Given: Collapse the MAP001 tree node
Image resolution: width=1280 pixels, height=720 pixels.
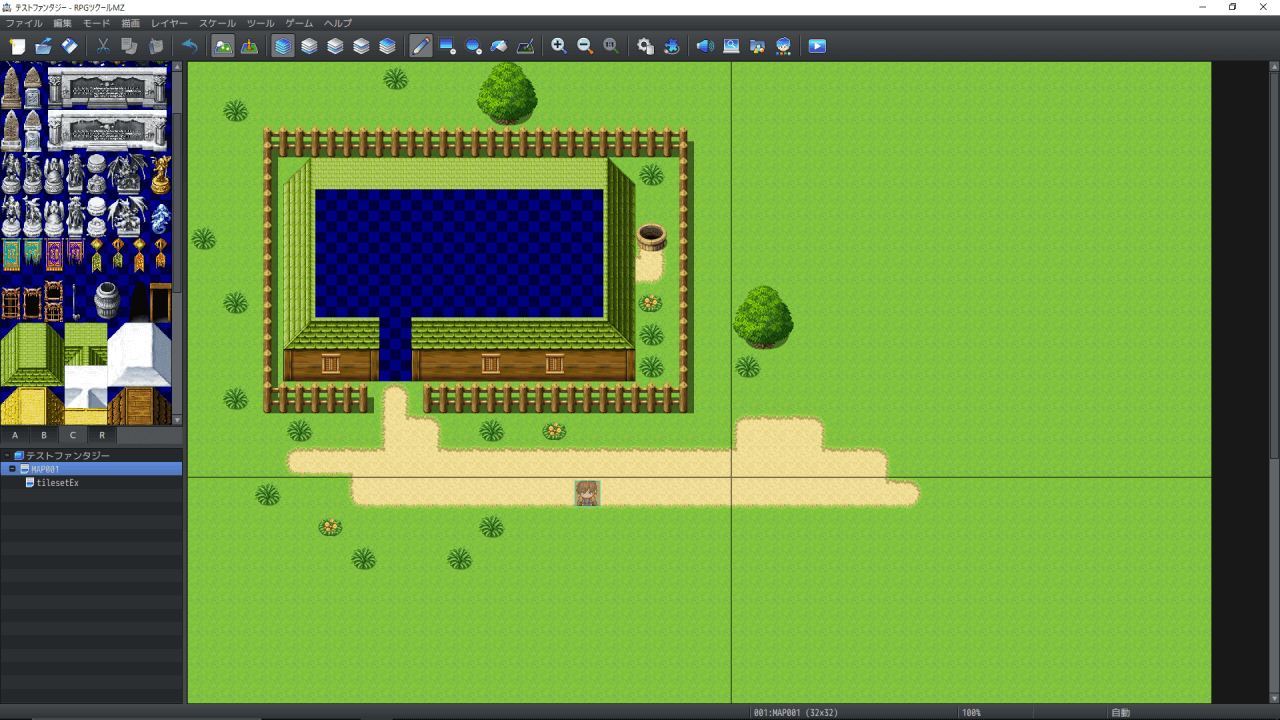Looking at the screenshot, I should coord(12,469).
